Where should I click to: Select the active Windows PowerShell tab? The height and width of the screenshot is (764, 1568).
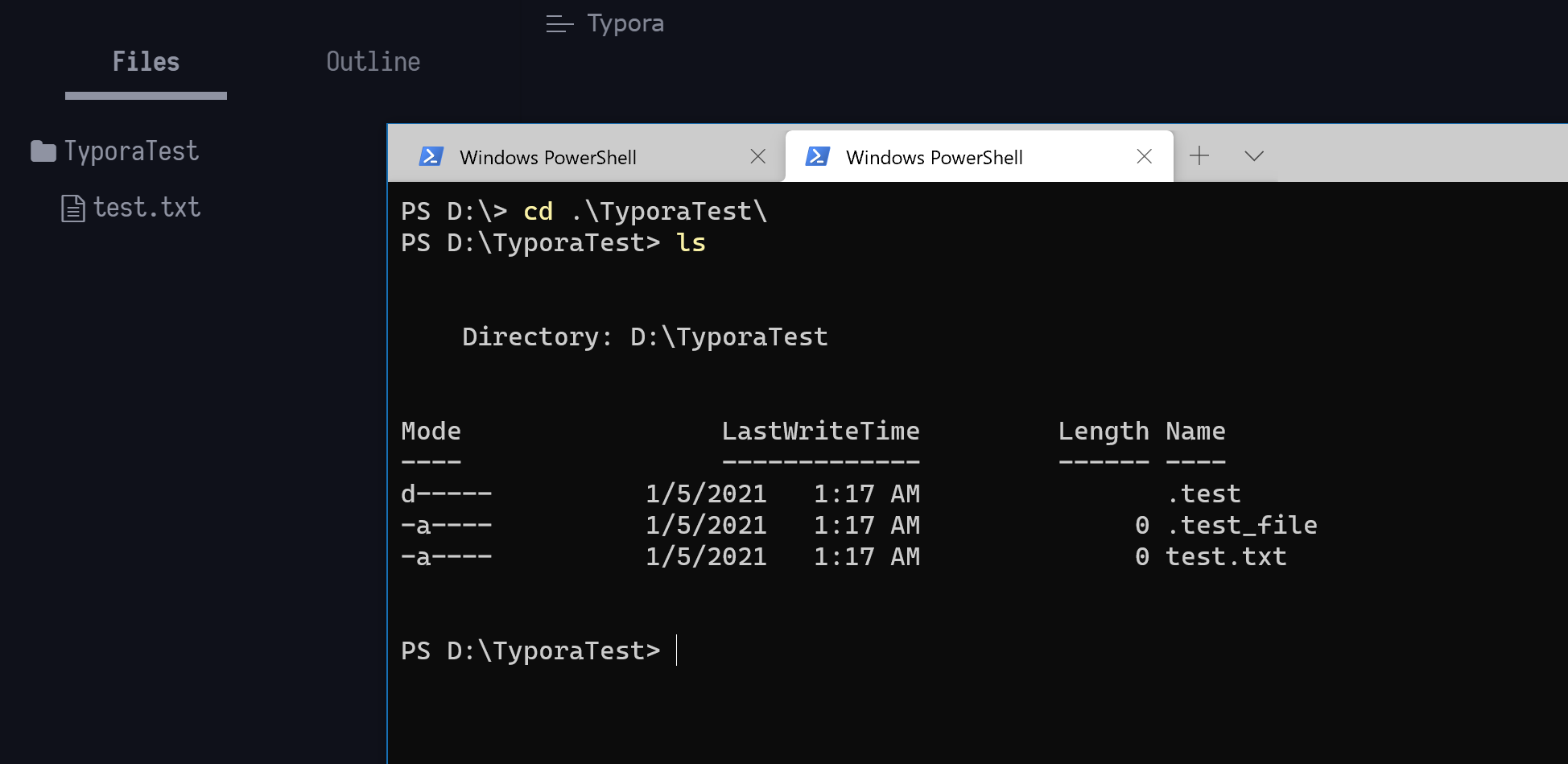click(934, 157)
